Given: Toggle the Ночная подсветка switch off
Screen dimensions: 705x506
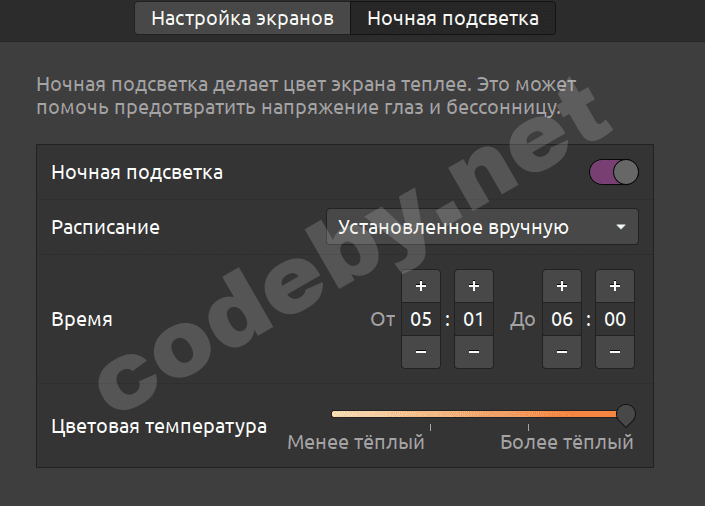Looking at the screenshot, I should [614, 172].
